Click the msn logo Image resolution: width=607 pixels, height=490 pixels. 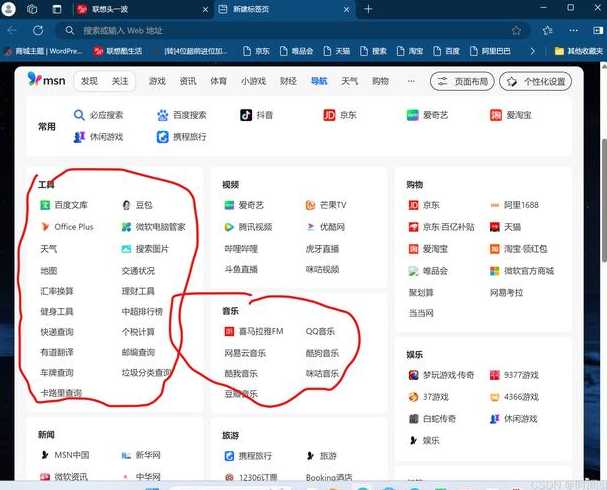46,79
